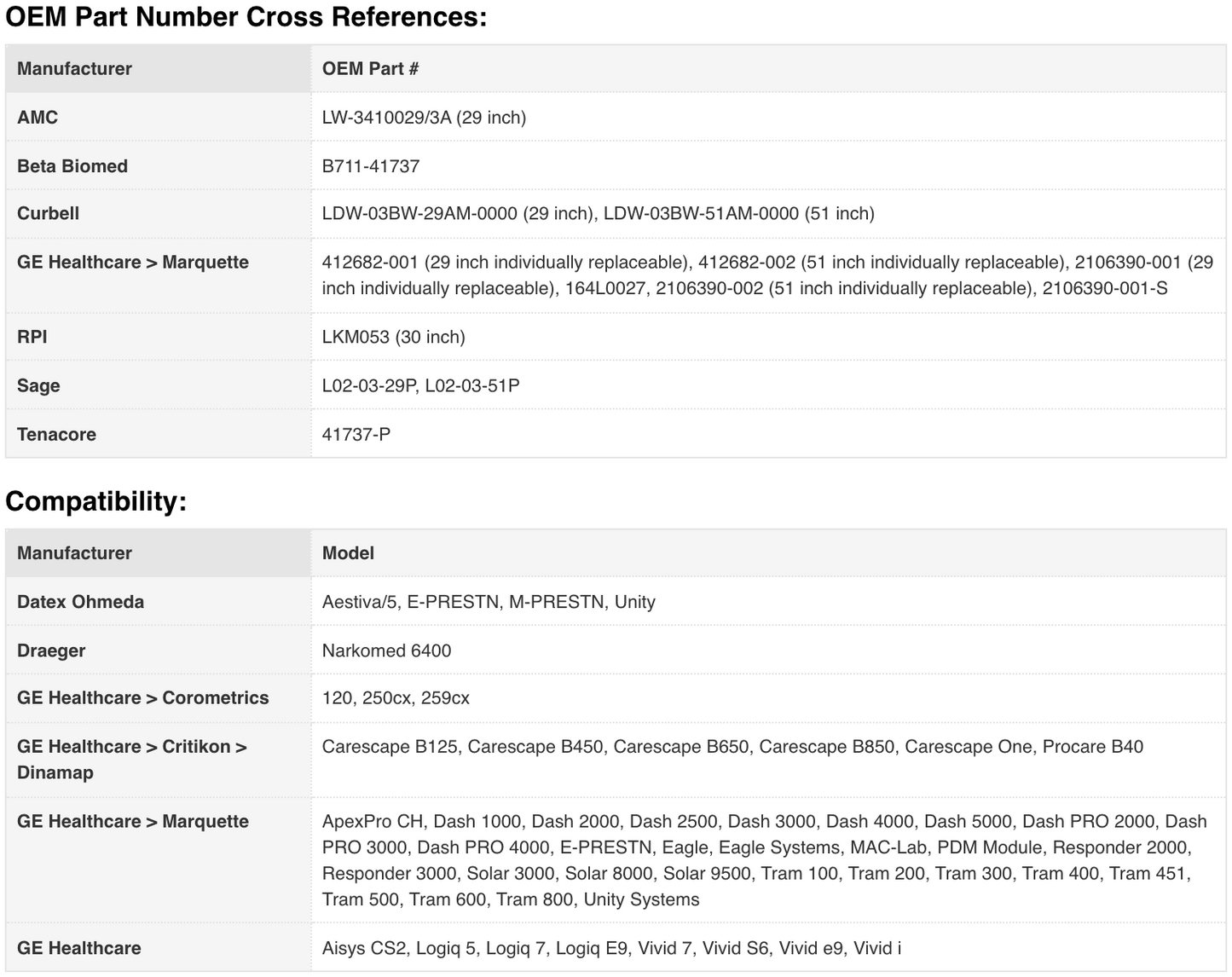Select the '120, 250cx, 259cx' models cell
The width and height of the screenshot is (1232, 977).
pos(768,698)
